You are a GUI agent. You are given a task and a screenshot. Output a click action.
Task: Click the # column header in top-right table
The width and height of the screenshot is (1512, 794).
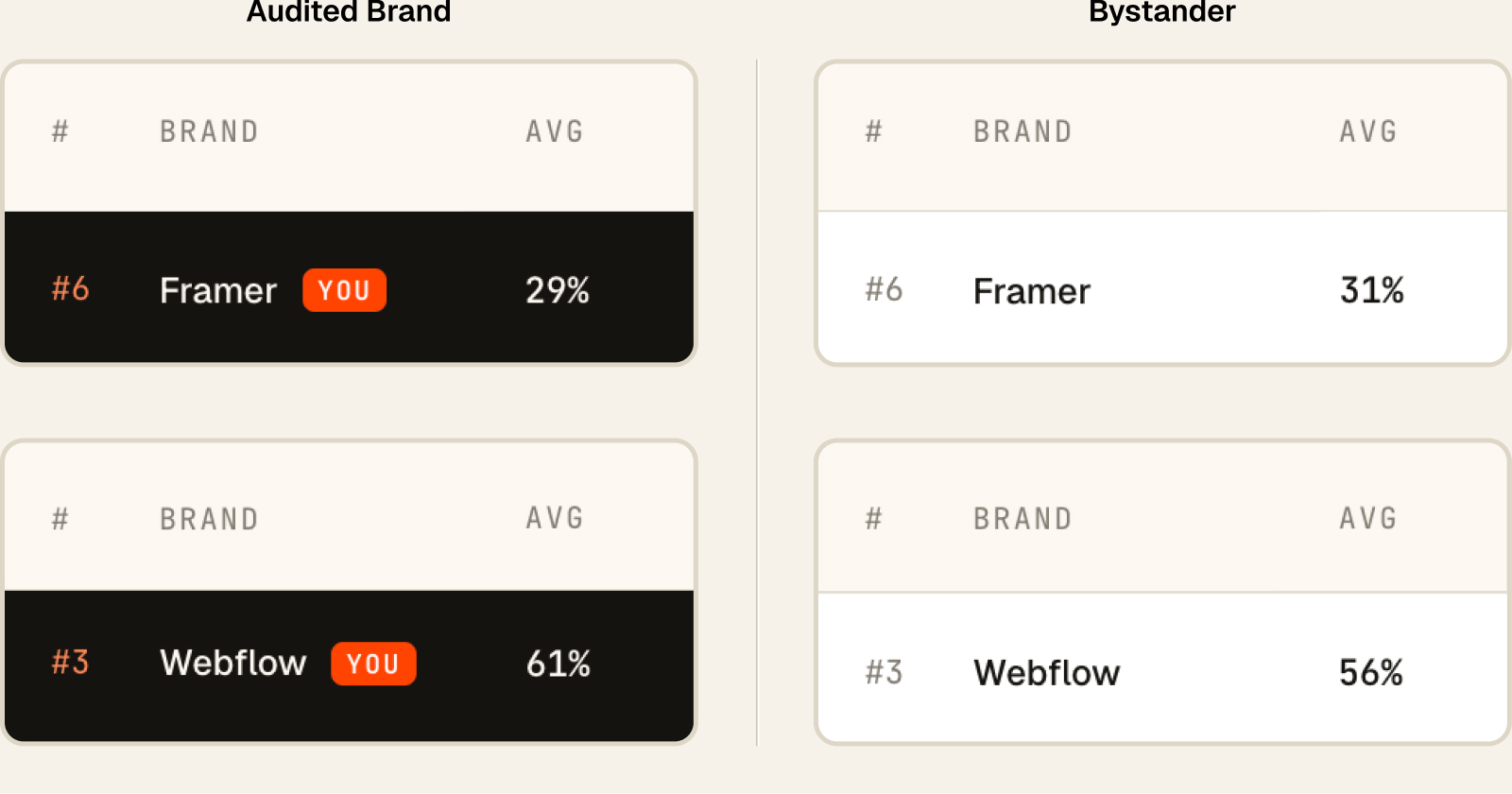pyautogui.click(x=874, y=131)
